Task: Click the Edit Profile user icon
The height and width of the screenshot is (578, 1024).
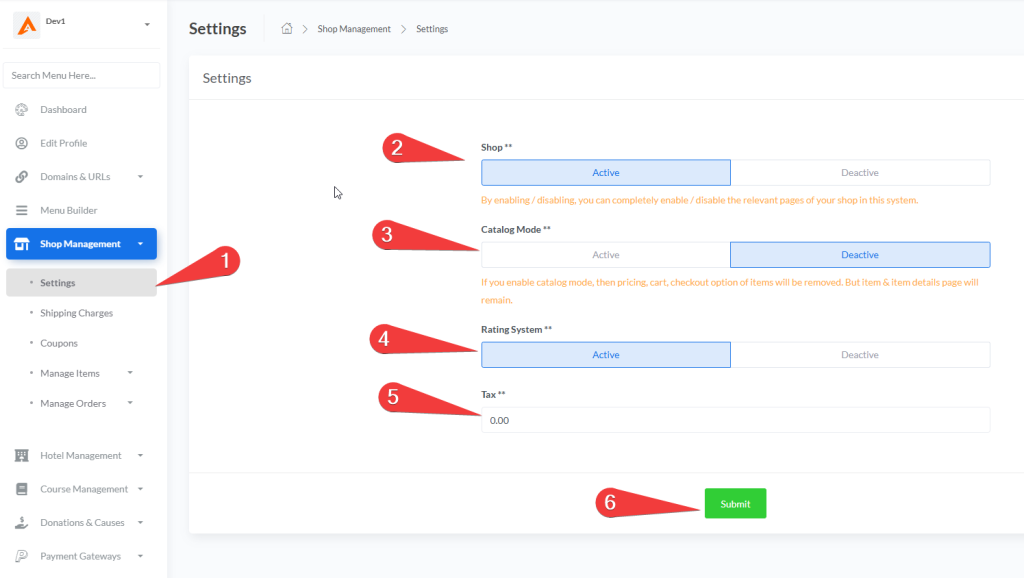Action: pyautogui.click(x=21, y=143)
